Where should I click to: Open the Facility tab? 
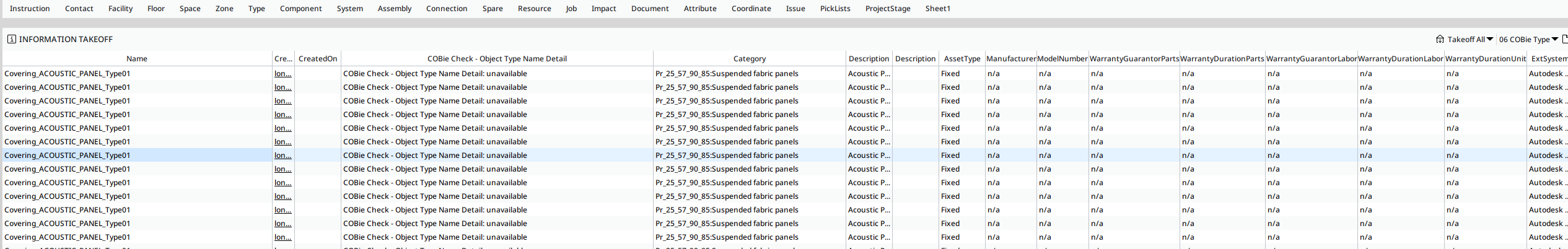click(120, 9)
